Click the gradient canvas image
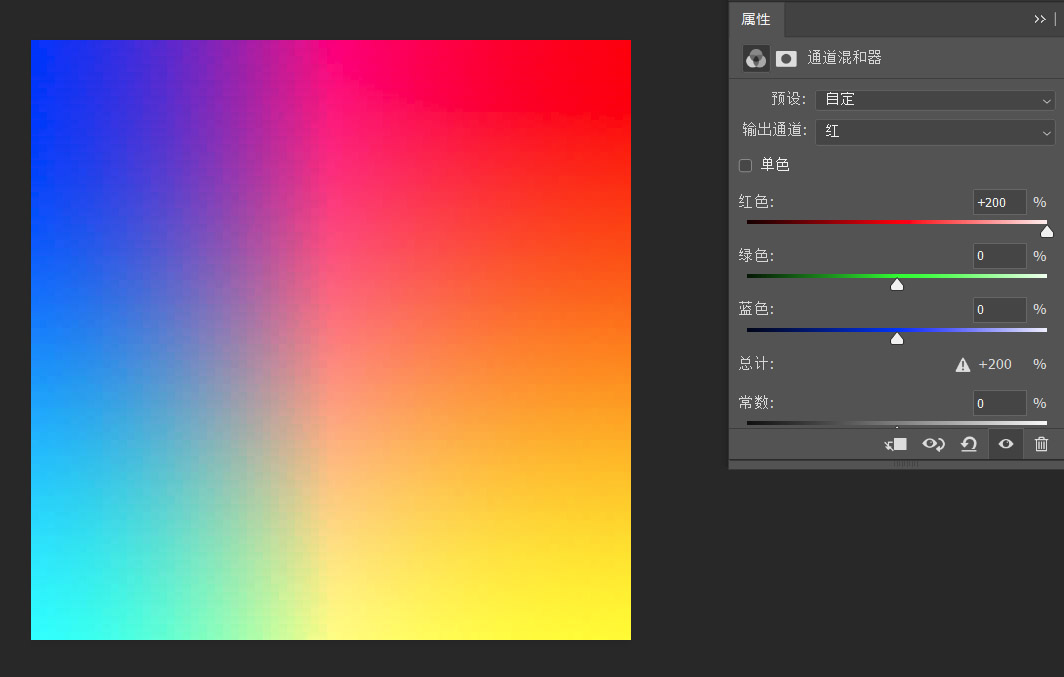This screenshot has width=1064, height=677. (x=331, y=340)
